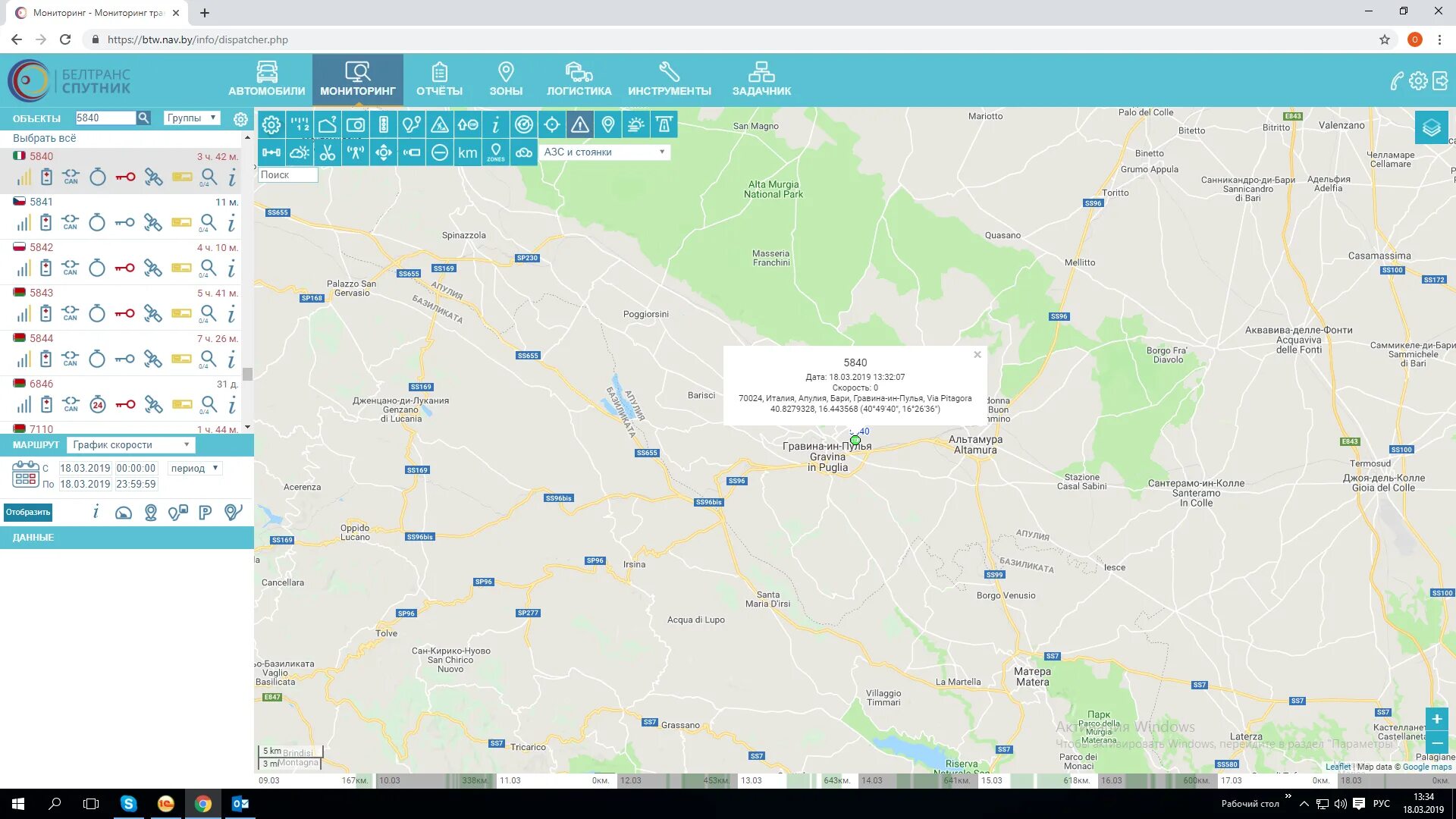Select vehicle 5842 in objects list

point(42,247)
